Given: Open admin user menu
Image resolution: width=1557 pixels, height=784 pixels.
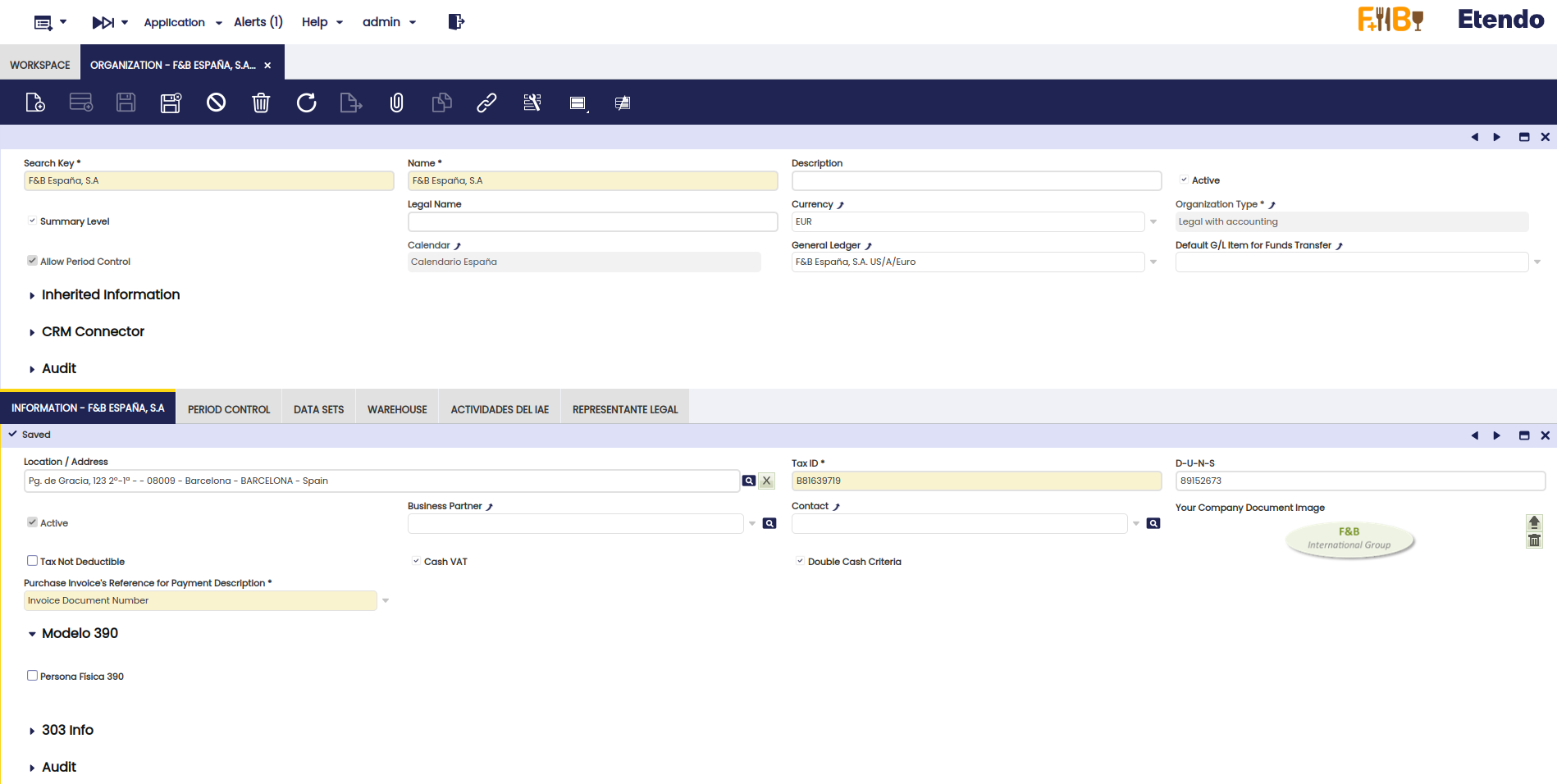Looking at the screenshot, I should (x=389, y=22).
